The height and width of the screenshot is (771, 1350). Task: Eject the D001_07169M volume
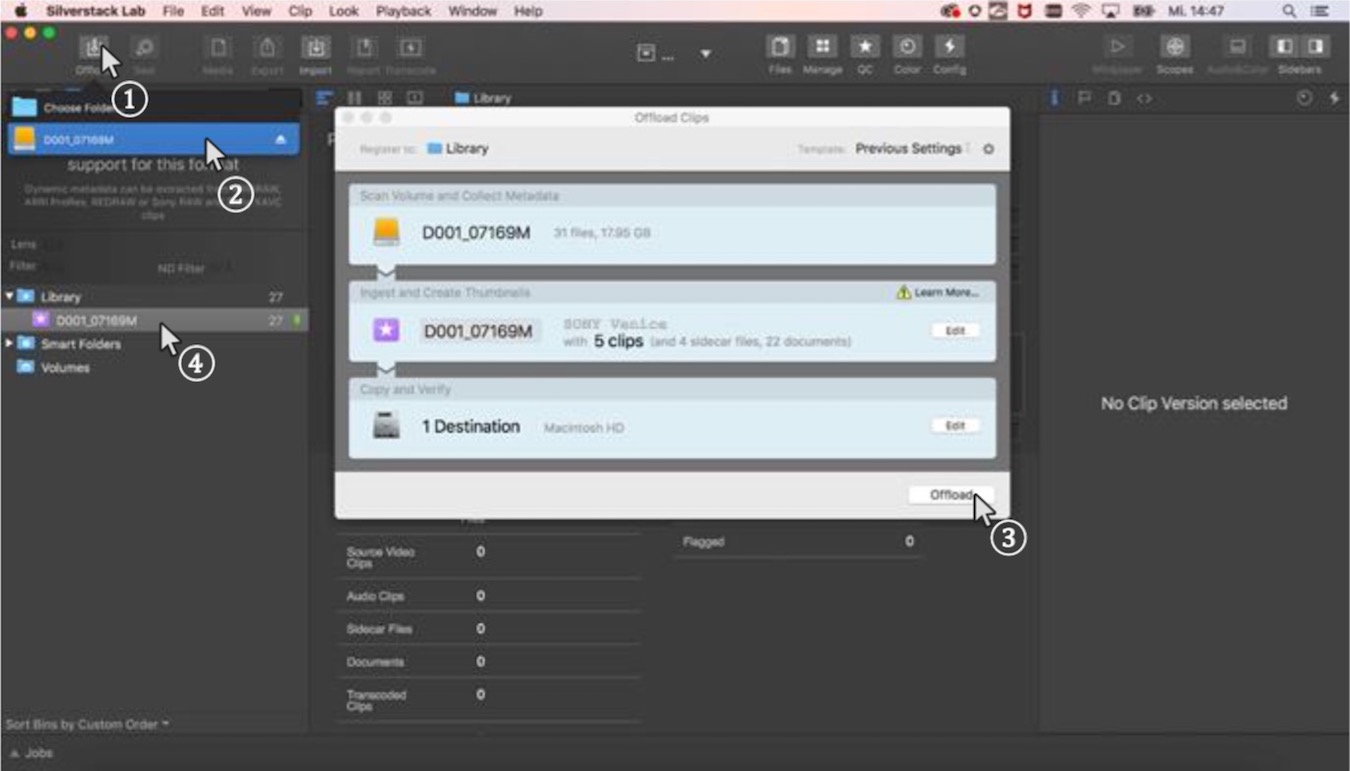281,140
